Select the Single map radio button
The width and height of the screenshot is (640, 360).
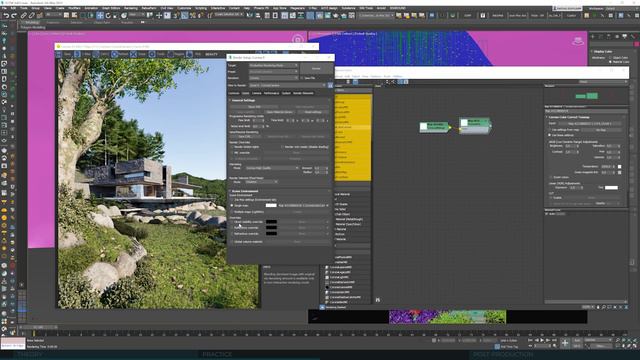pyautogui.click(x=232, y=206)
